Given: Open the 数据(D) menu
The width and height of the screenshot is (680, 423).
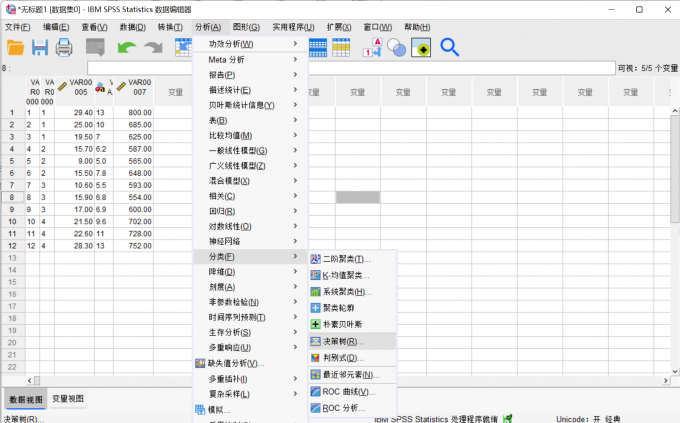Looking at the screenshot, I should click(133, 27).
